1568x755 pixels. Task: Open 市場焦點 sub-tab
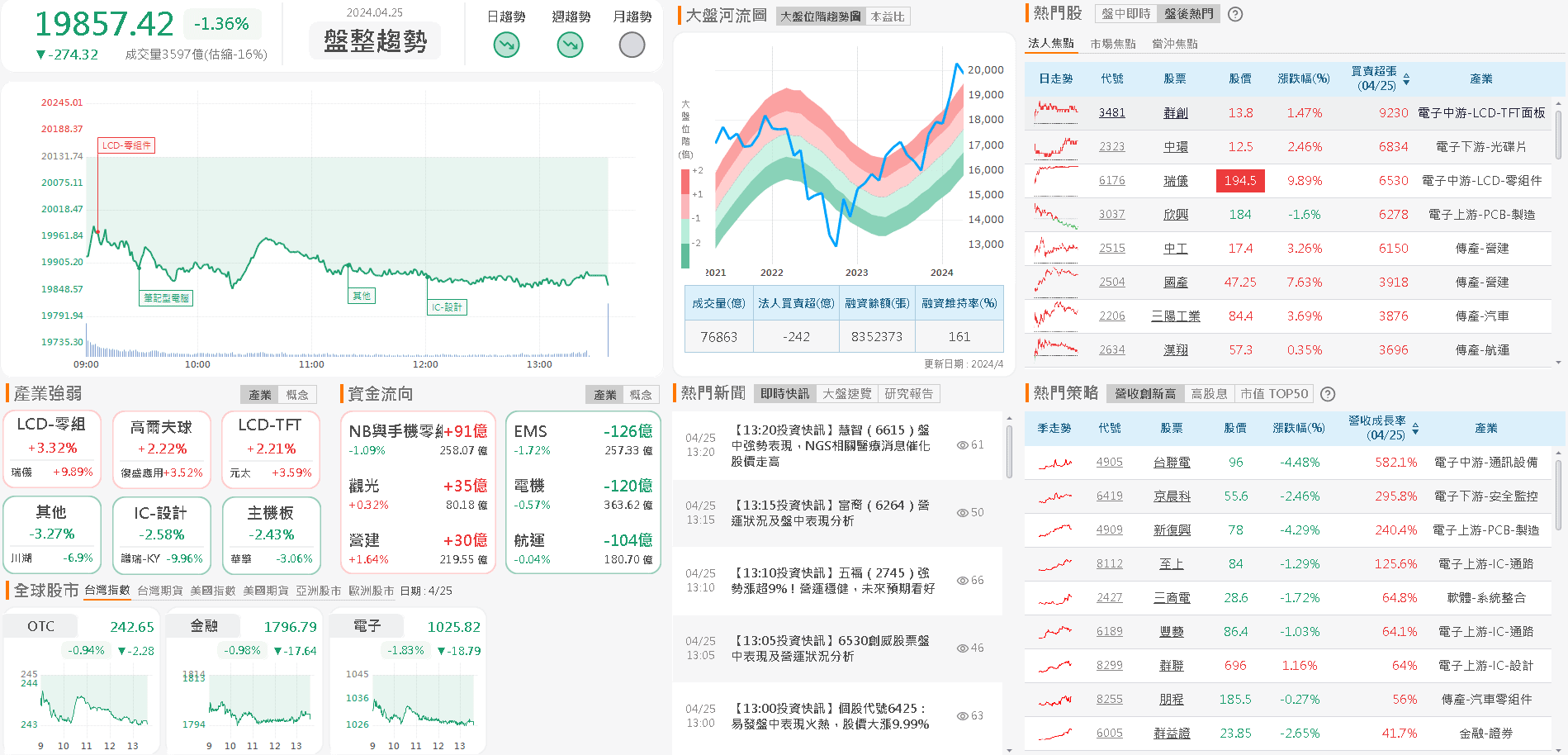click(x=1112, y=44)
